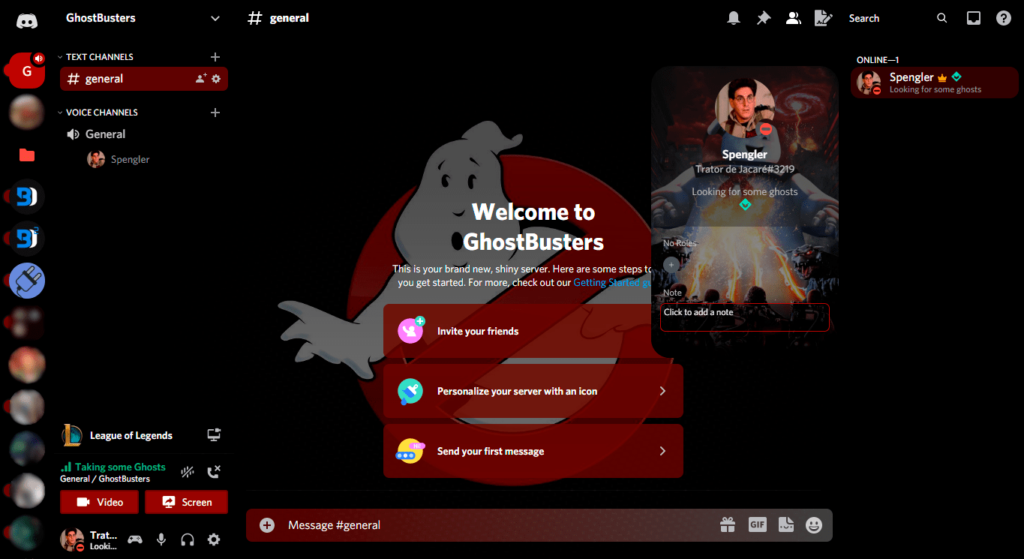The height and width of the screenshot is (559, 1024).
Task: Expand the GhostBusters server dropdown
Action: tap(215, 18)
